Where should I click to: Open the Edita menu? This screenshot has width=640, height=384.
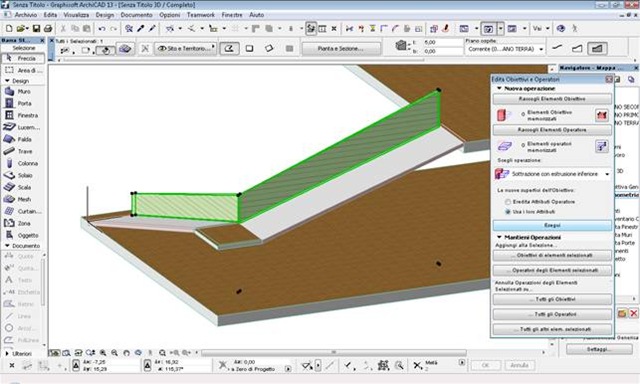point(50,15)
